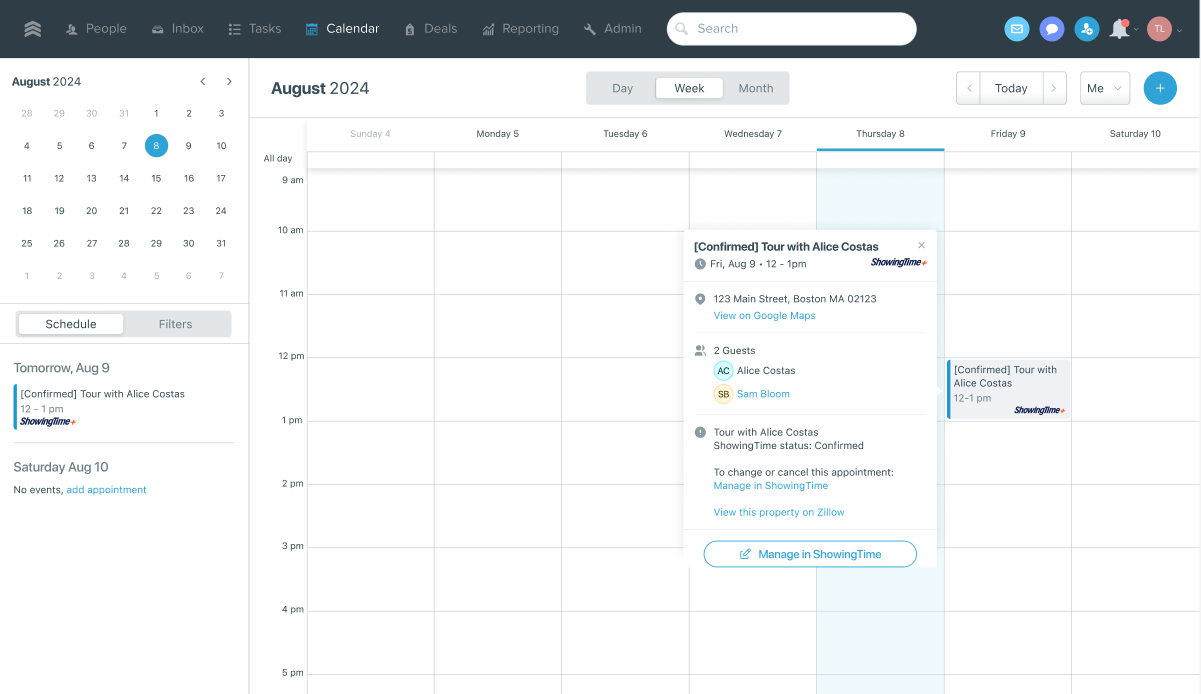Click the Search field
This screenshot has height=694, width=1201.
[792, 29]
